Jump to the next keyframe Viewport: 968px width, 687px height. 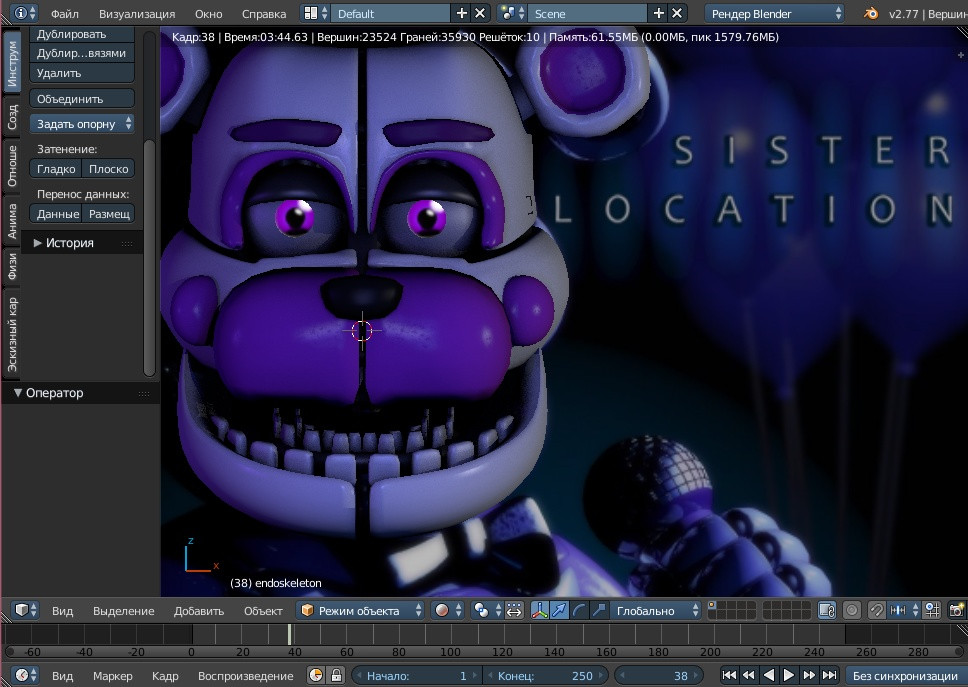click(x=809, y=675)
